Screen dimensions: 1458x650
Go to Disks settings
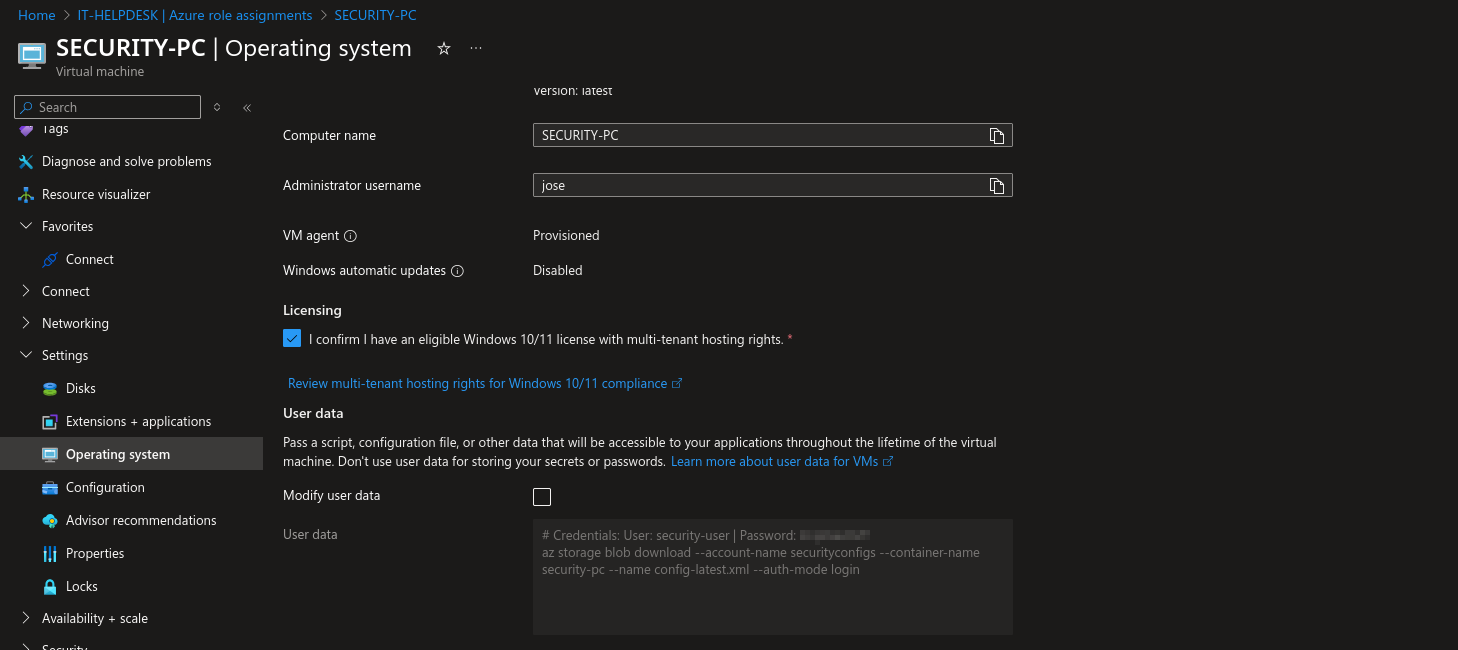click(81, 388)
